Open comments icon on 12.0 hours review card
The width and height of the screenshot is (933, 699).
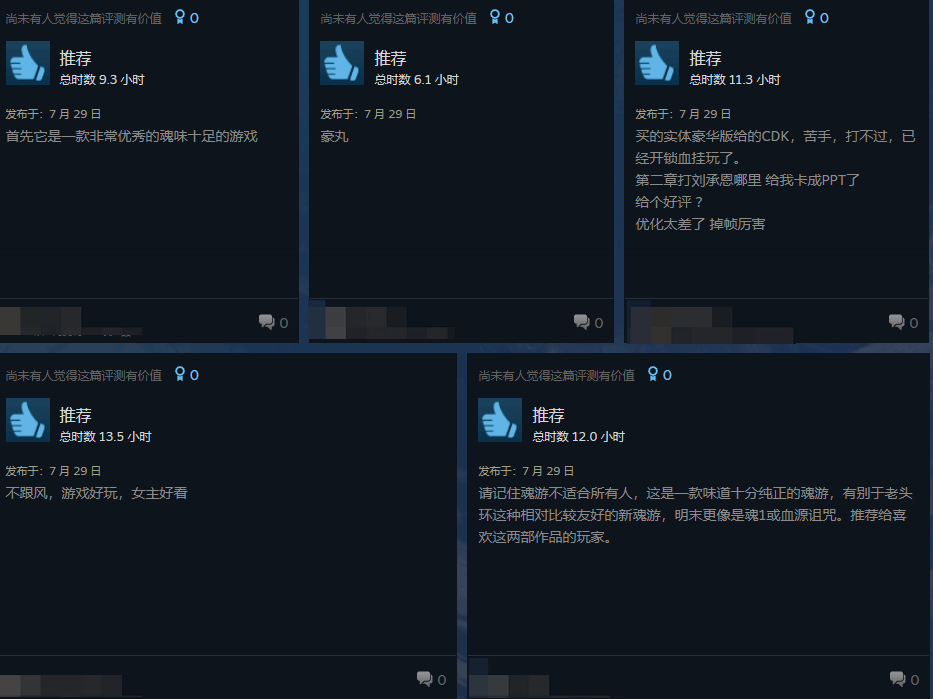tap(897, 679)
